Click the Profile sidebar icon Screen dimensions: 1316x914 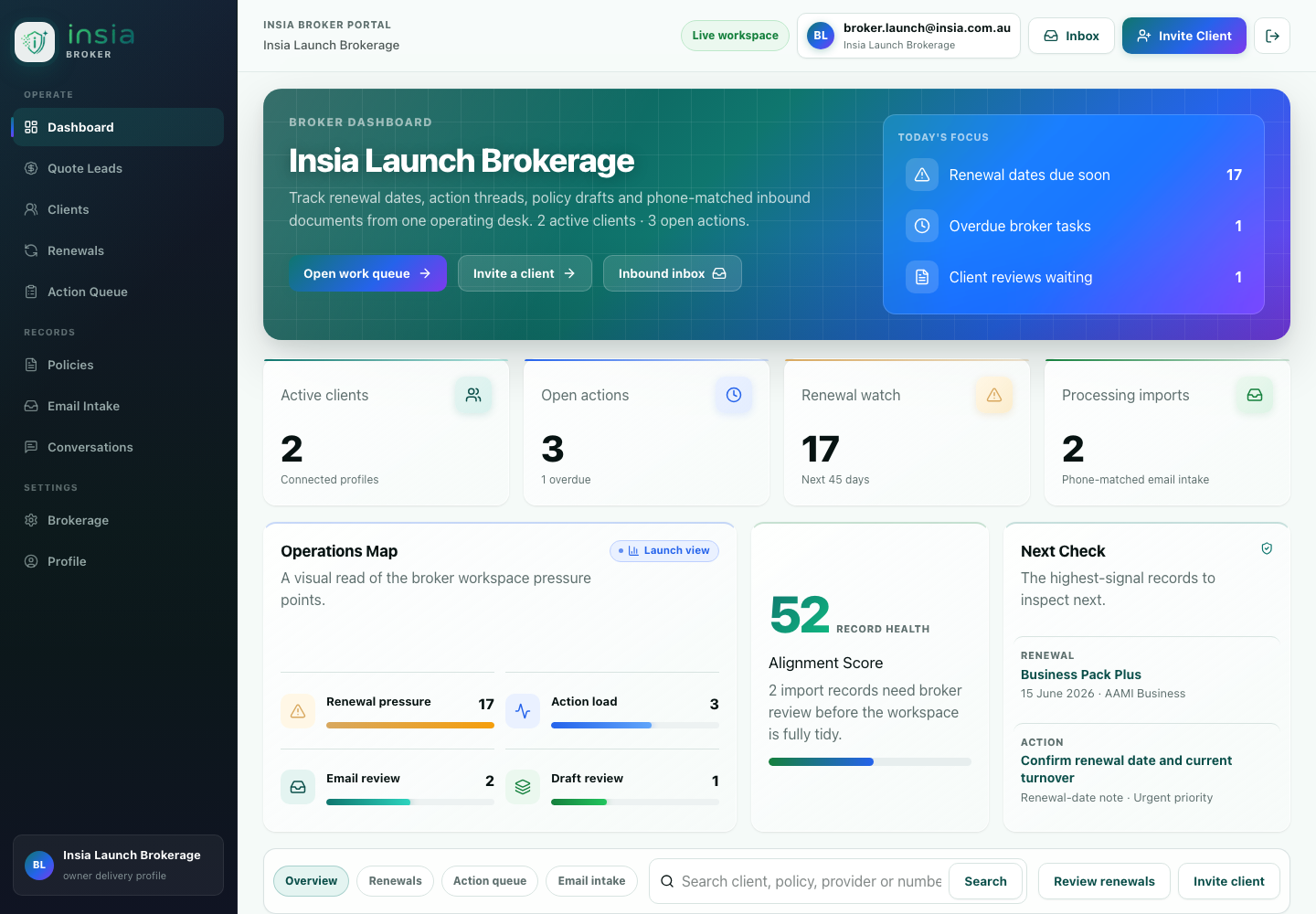(x=31, y=561)
